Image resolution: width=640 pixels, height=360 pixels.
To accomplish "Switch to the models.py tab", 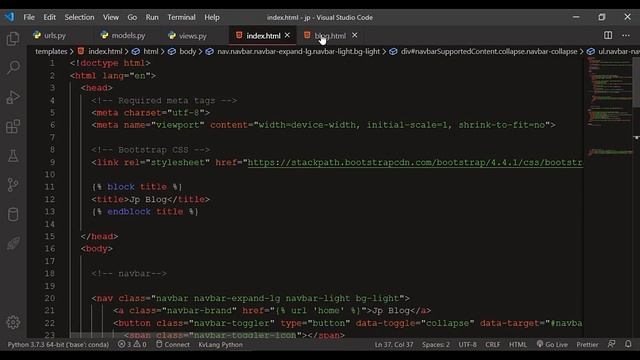I will click(x=123, y=36).
